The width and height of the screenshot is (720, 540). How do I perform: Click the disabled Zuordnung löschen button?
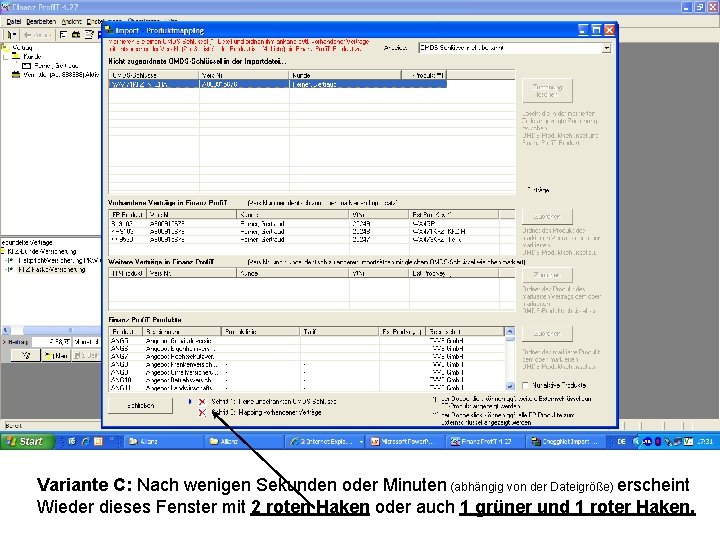(x=547, y=90)
